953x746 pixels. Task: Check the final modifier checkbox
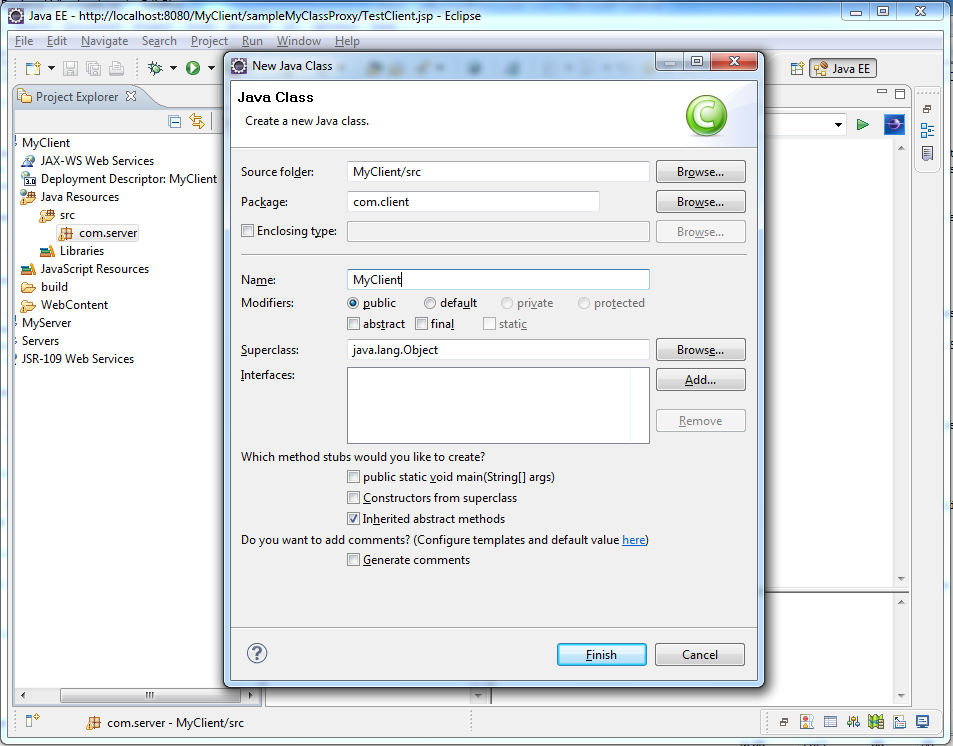pyautogui.click(x=421, y=323)
